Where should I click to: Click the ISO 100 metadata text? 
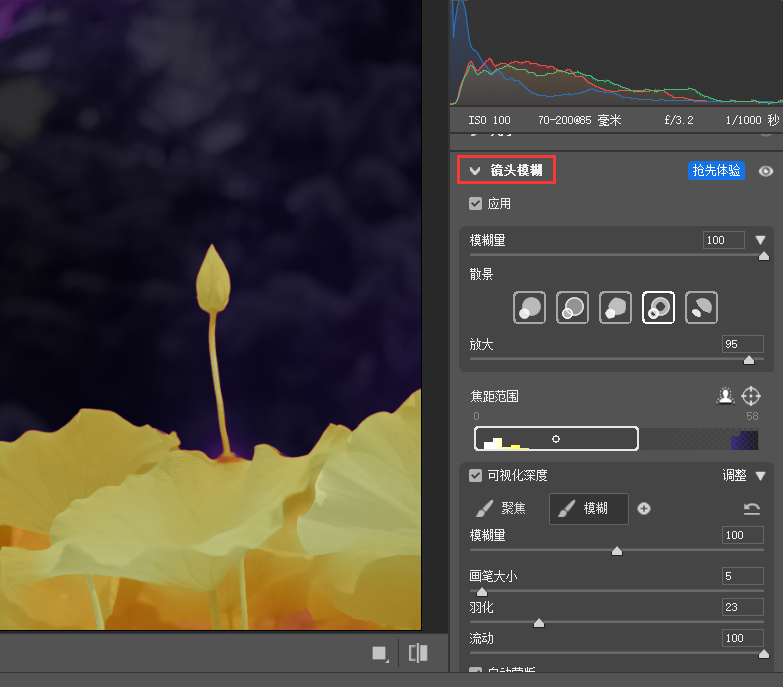(489, 120)
